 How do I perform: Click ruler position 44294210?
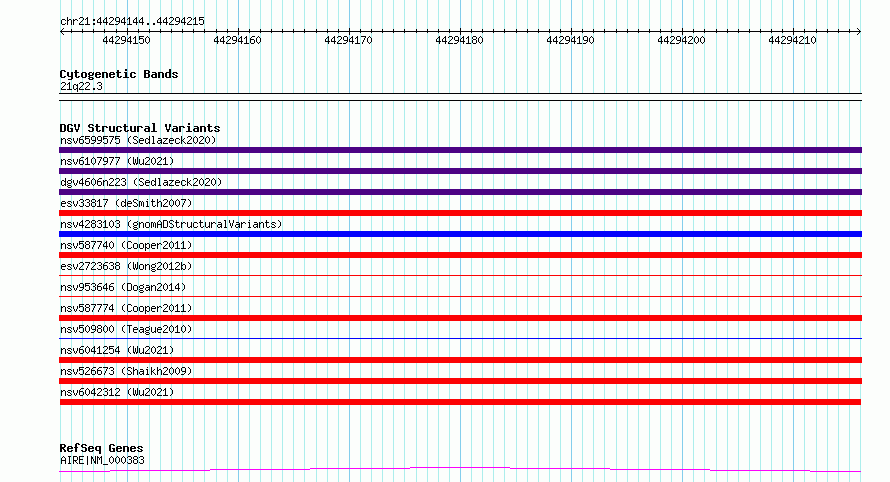[x=792, y=40]
